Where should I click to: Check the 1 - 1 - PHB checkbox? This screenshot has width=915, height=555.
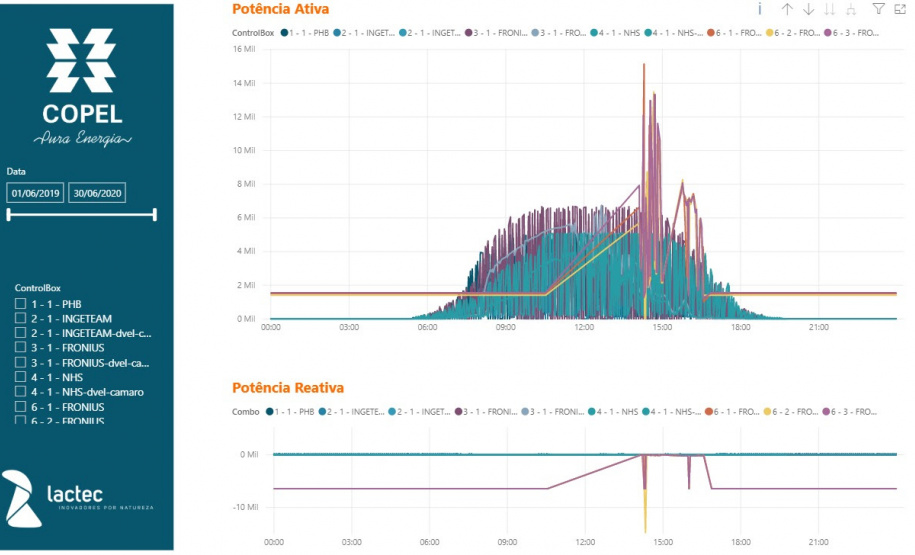tap(20, 303)
